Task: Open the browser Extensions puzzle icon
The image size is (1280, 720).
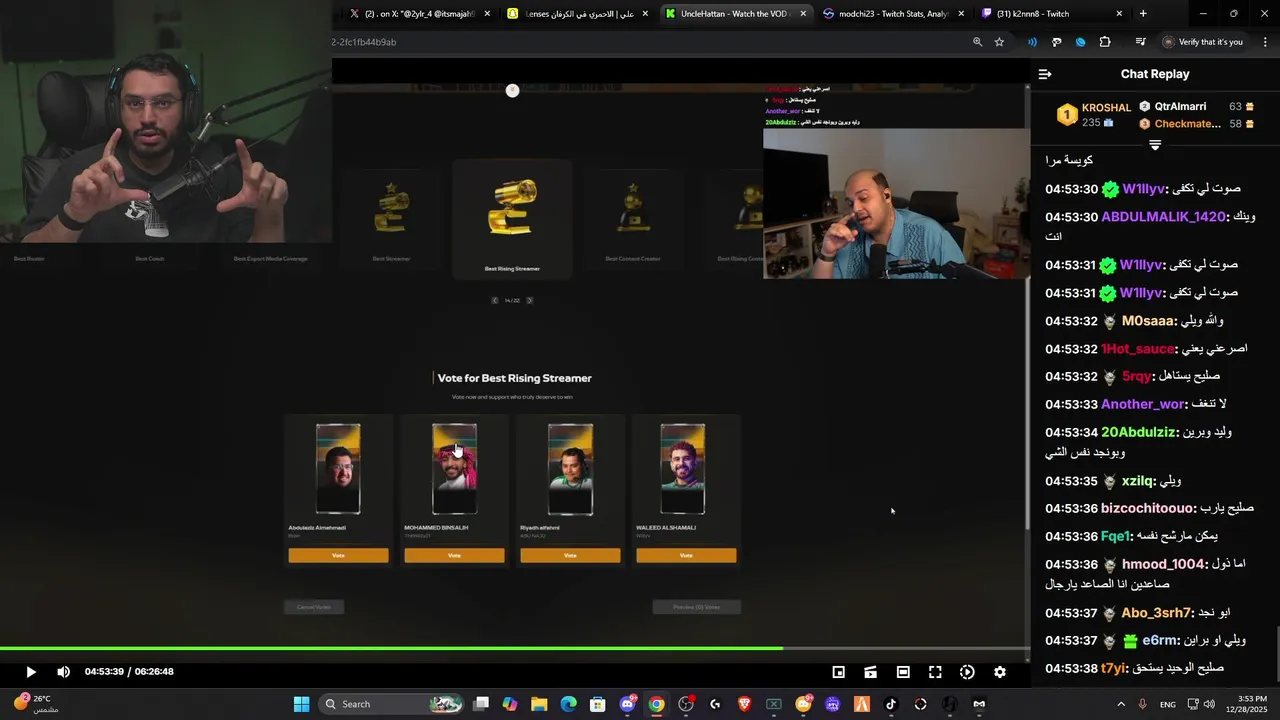Action: [1105, 42]
